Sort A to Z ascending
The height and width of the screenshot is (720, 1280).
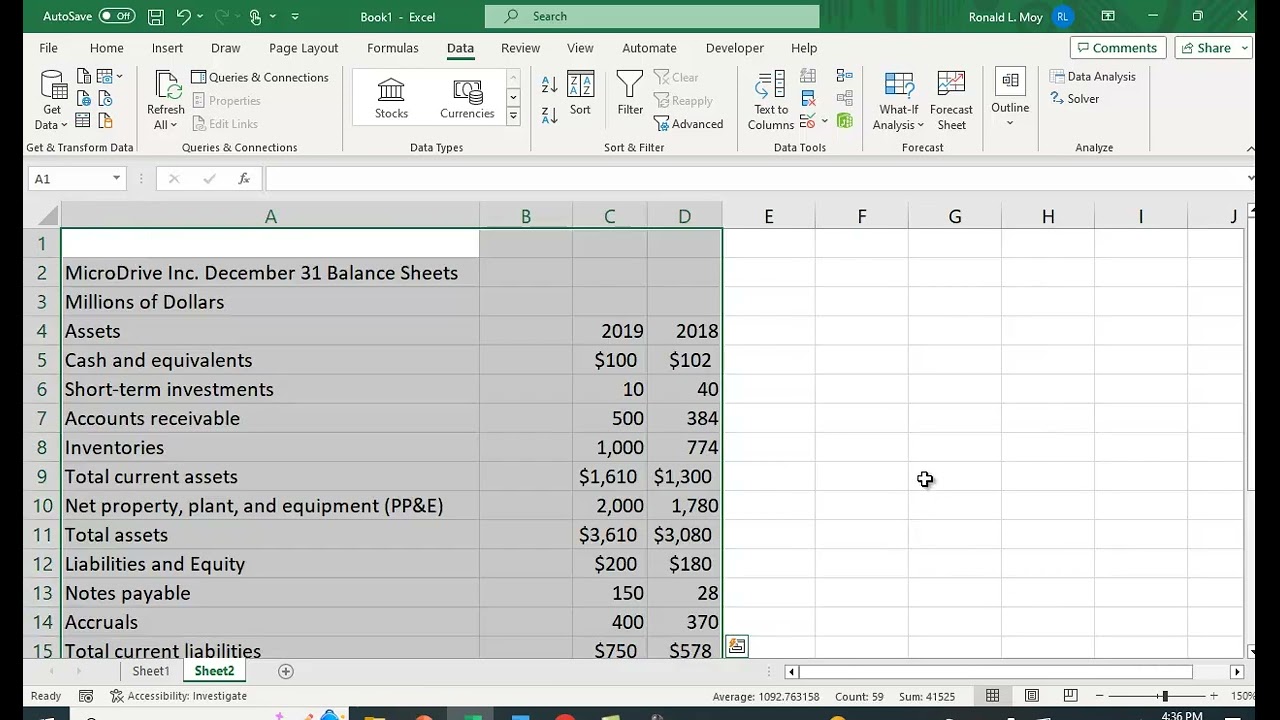549,87
